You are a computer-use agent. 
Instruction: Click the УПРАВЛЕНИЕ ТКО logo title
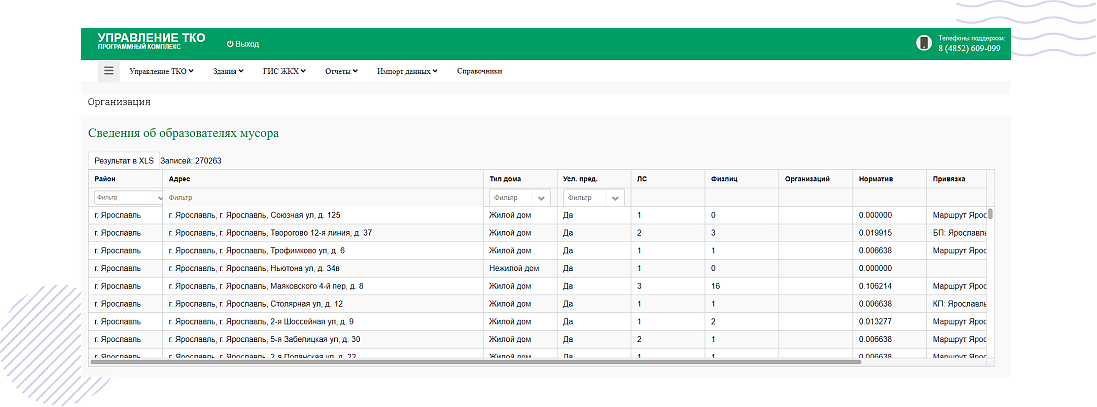151,38
